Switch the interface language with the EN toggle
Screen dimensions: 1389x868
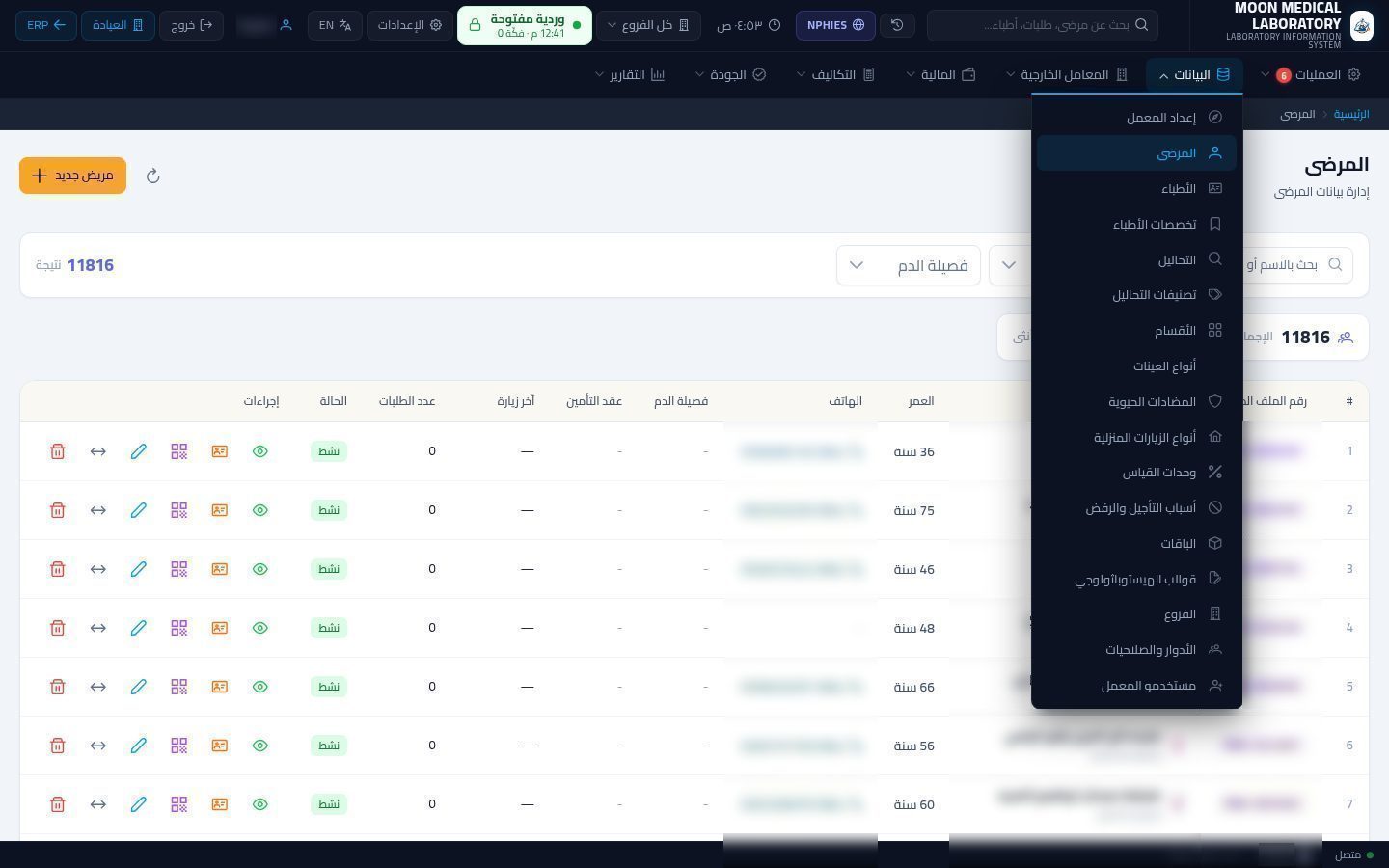336,25
